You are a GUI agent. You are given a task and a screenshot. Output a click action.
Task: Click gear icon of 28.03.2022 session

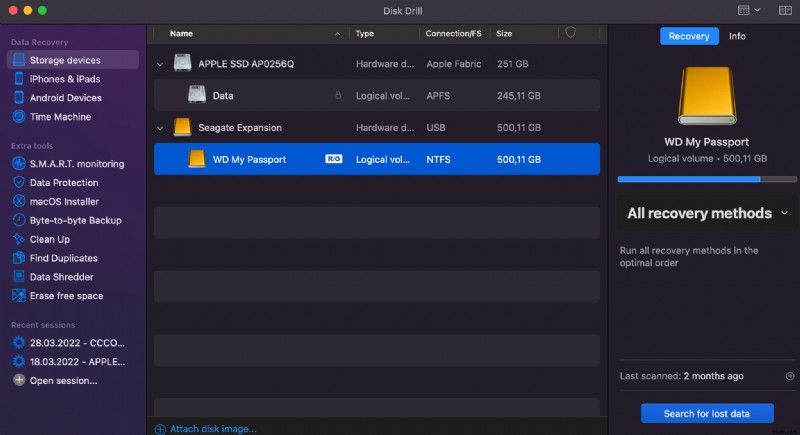pos(19,343)
